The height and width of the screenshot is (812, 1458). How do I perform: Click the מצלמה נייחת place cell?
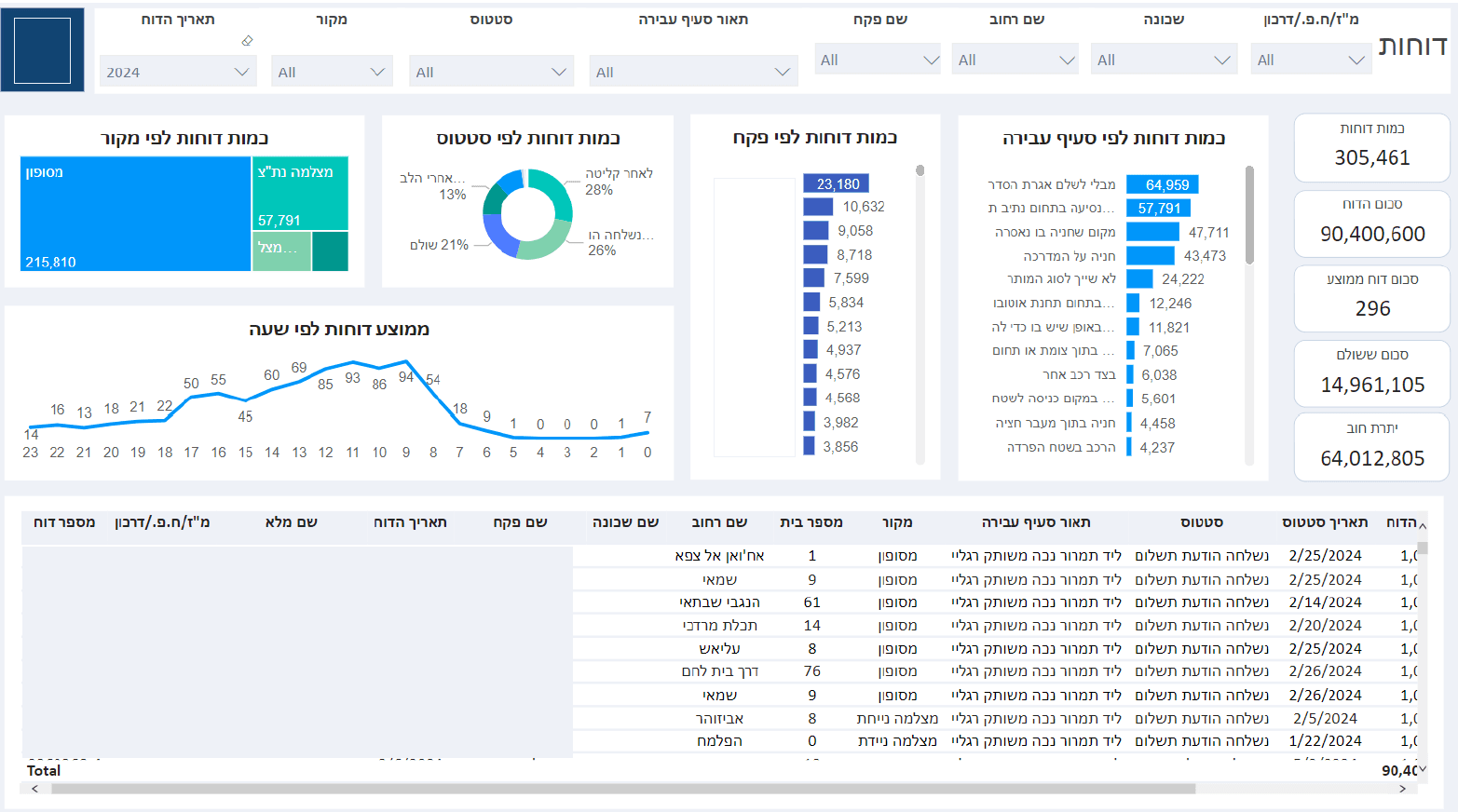[897, 719]
